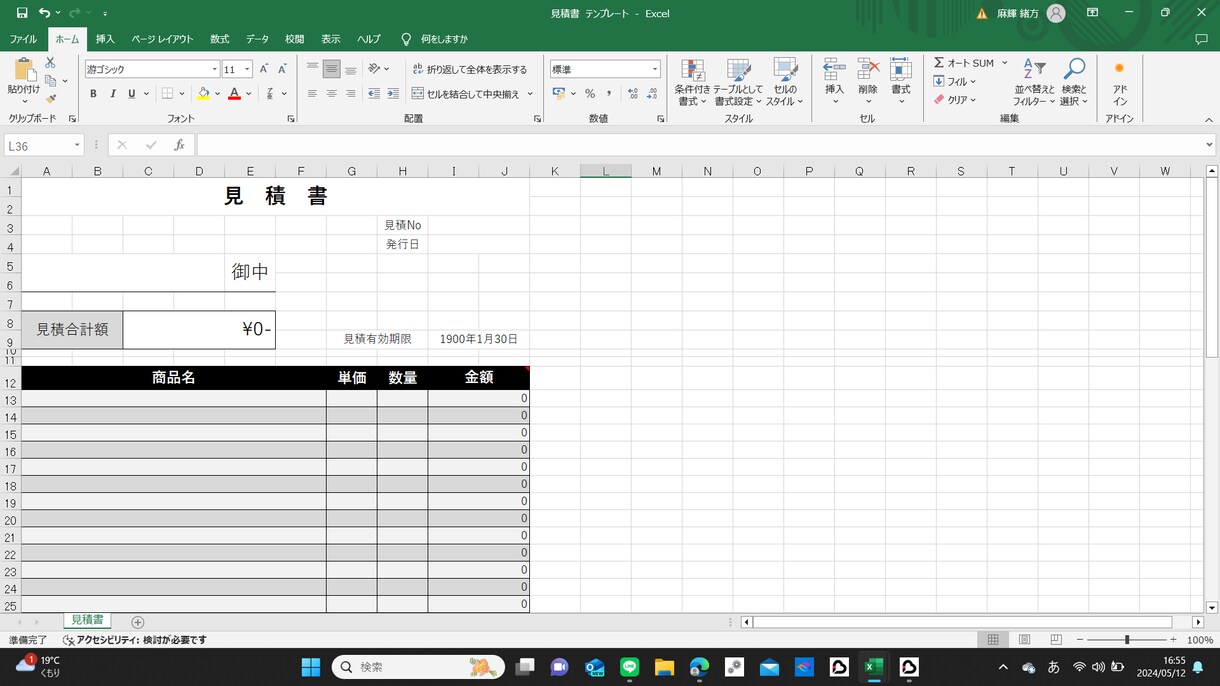
Task: Click the Copy icon in clipboard group
Action: 50,80
